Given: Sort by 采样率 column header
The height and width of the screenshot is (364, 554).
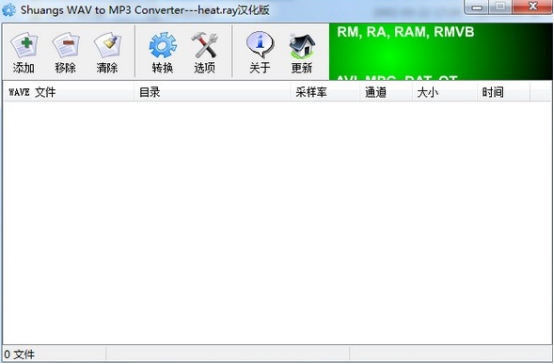Looking at the screenshot, I should click(x=325, y=92).
